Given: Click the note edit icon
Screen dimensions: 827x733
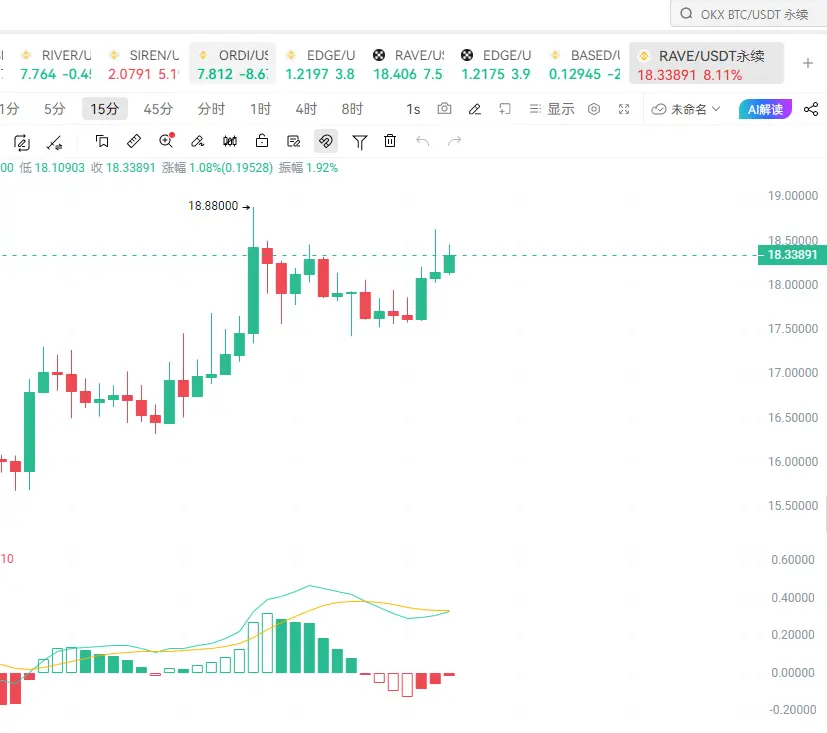Looking at the screenshot, I should click(293, 141).
